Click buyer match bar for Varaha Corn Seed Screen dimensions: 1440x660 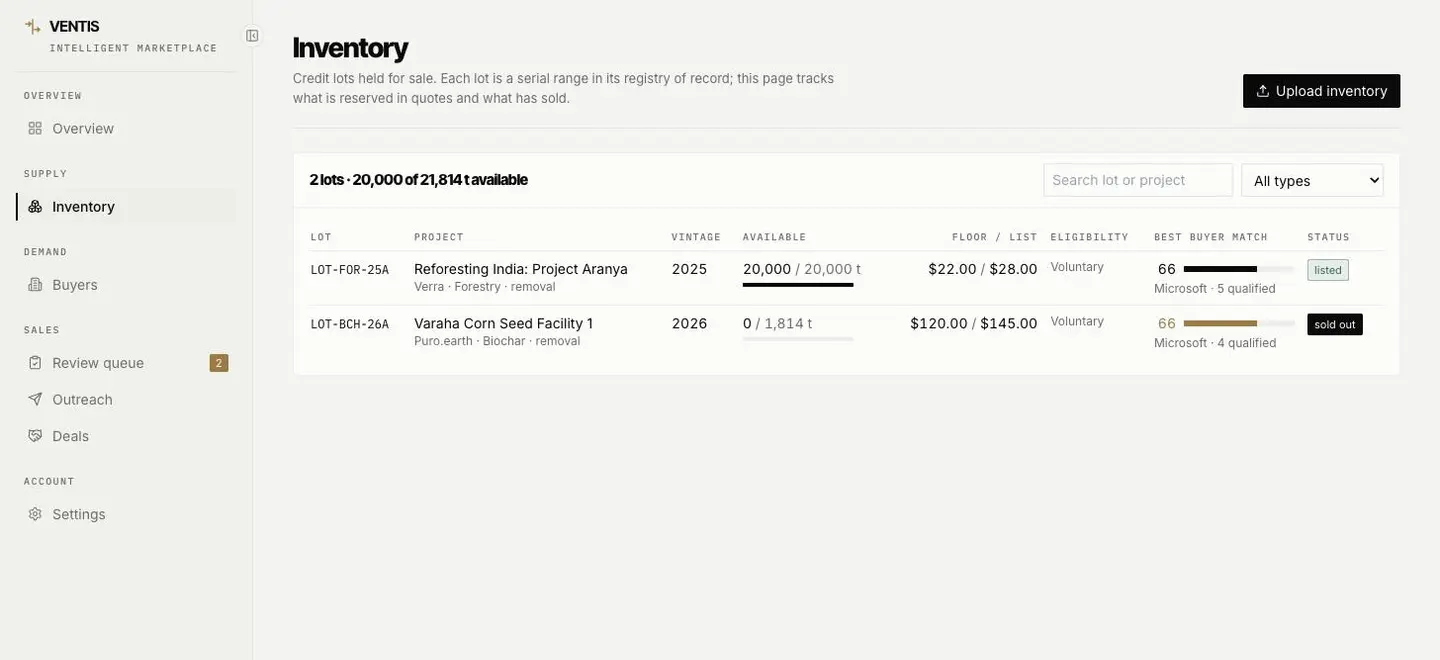pos(1239,323)
